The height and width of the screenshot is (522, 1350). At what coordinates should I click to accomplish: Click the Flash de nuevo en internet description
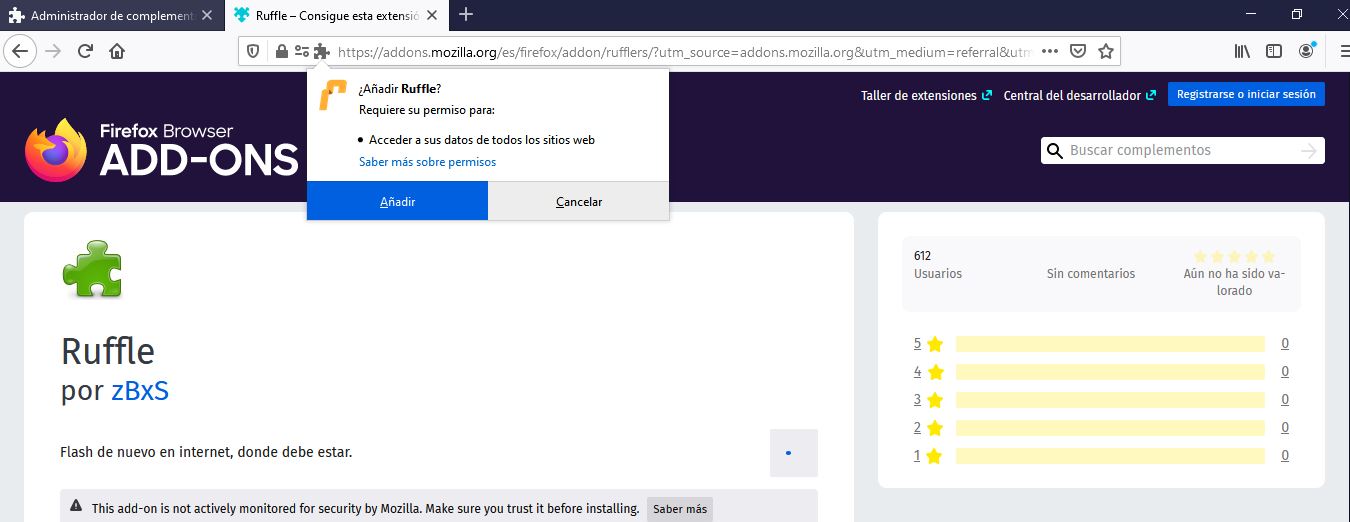click(206, 452)
